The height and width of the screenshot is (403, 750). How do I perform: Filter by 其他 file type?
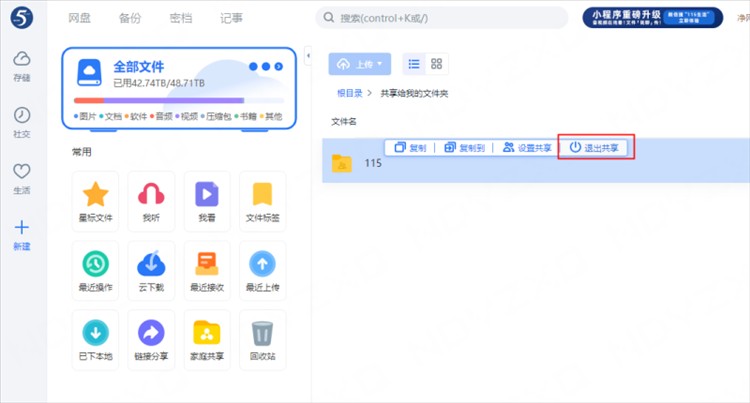point(271,116)
